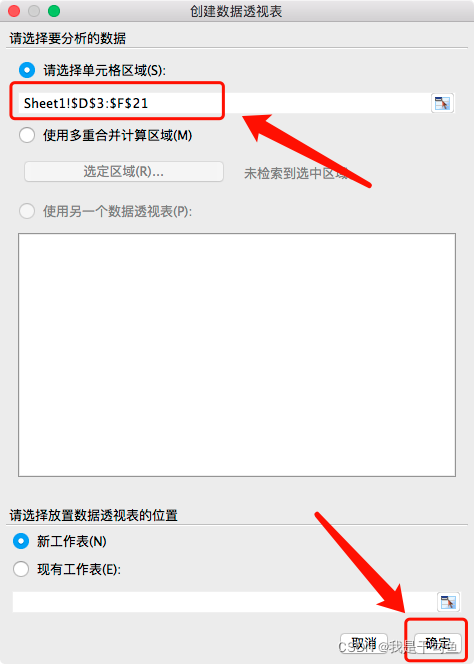The image size is (474, 664).
Task: Click inside the empty pivot table list box
Action: point(237,355)
